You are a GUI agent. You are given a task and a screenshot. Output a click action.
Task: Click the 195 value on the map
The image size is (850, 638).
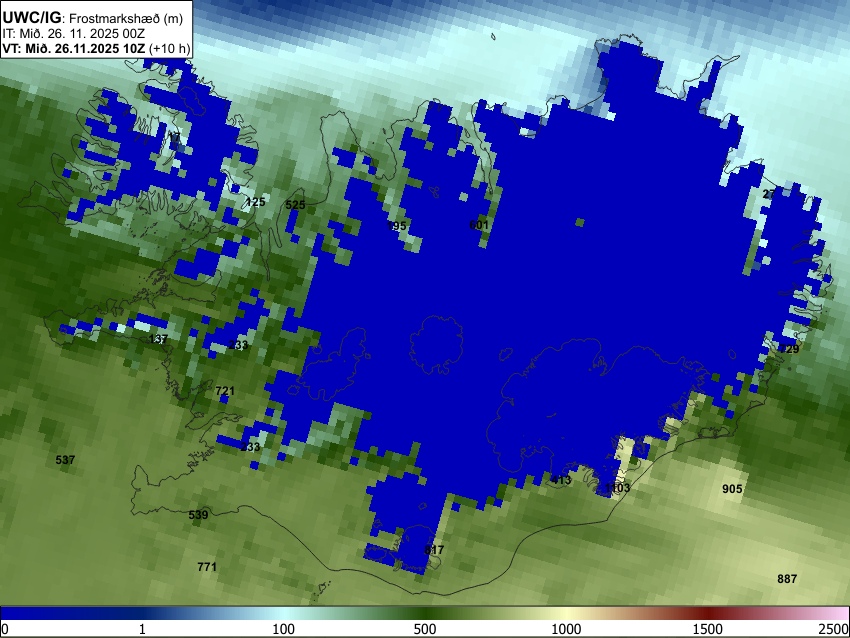397,226
